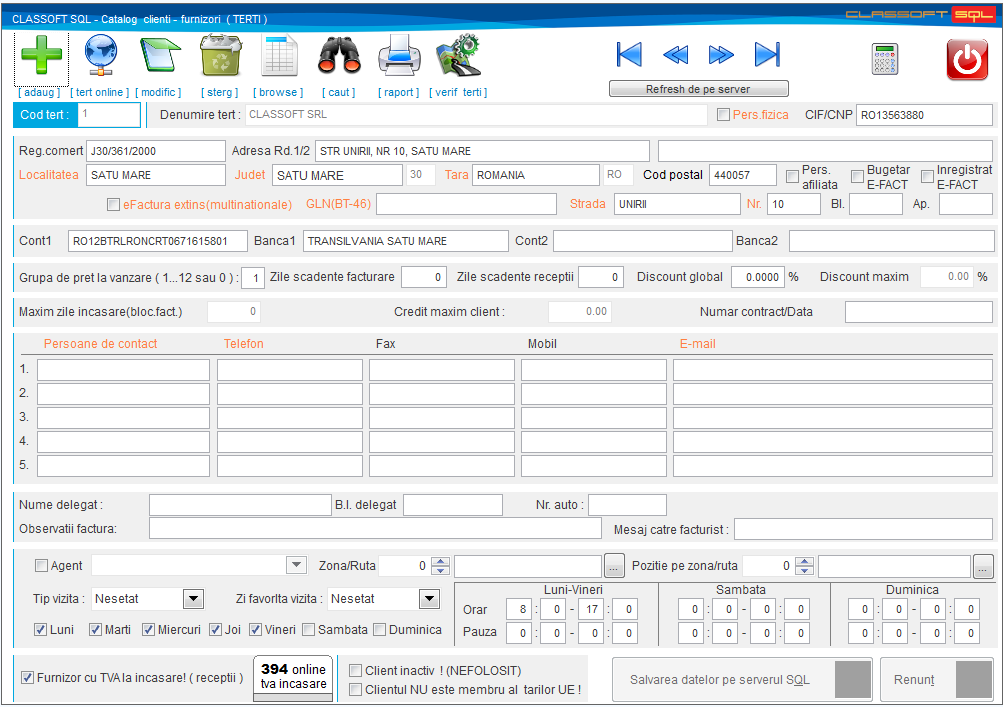Image resolution: width=1003 pixels, height=707 pixels.
Task: Click the Renunt button
Action: coord(937,679)
